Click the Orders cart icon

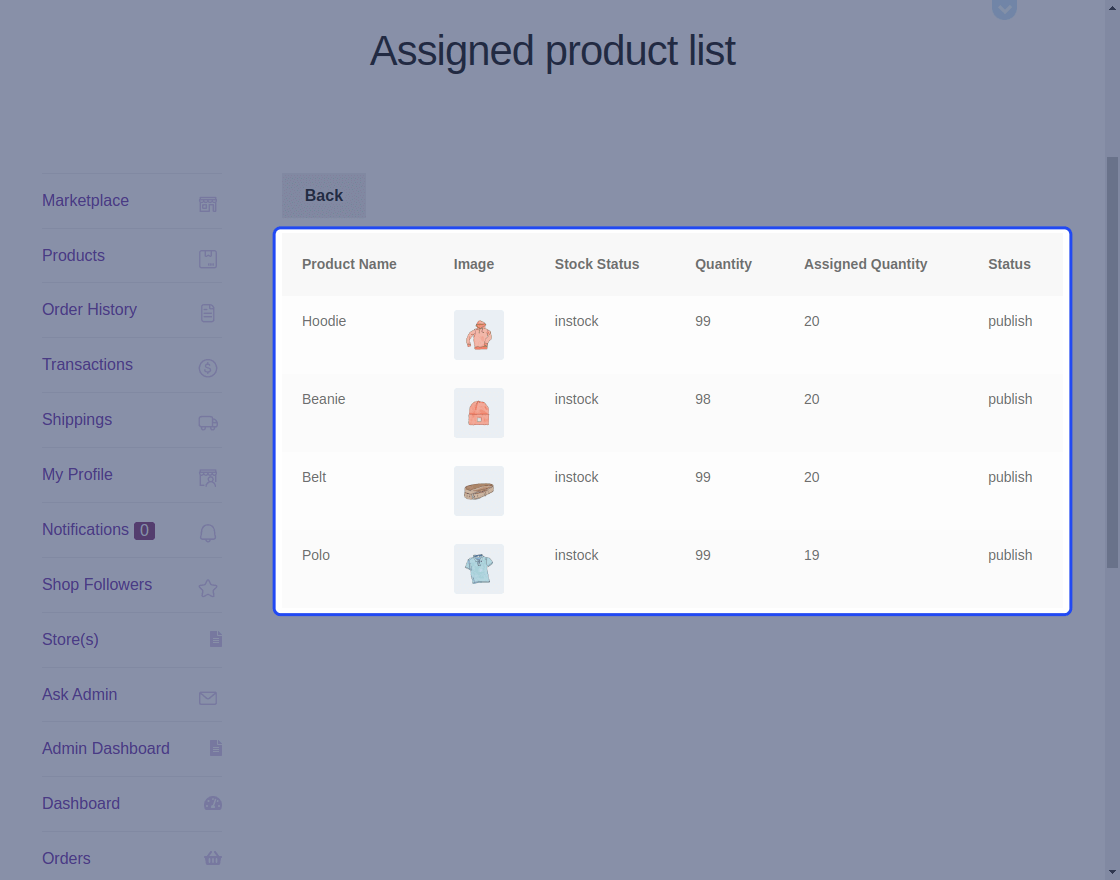tap(213, 858)
